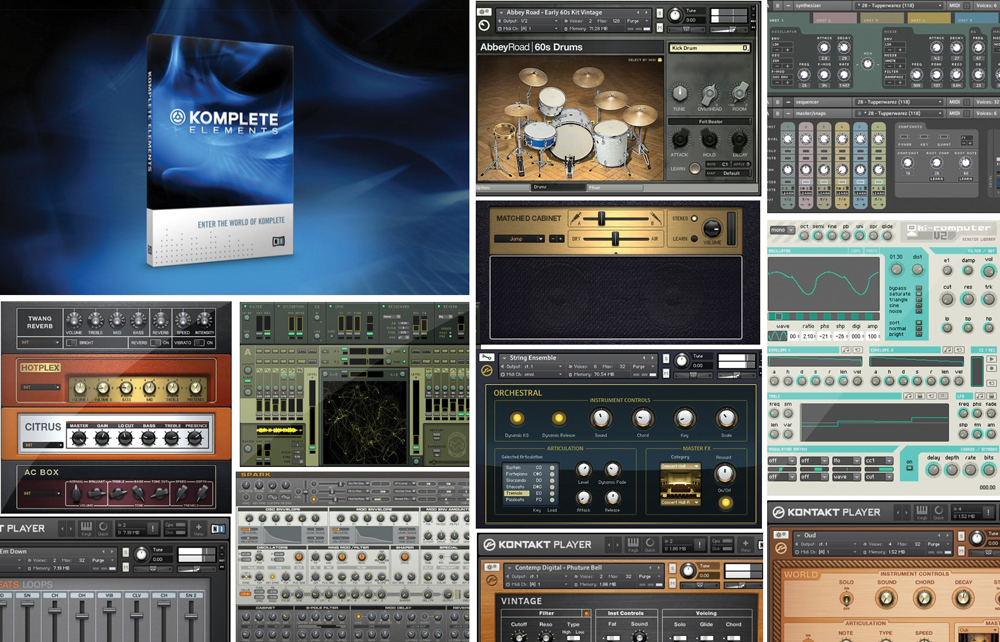Open Map Default dropdown in 60s Drums
The width and height of the screenshot is (1000, 642).
tap(727, 173)
